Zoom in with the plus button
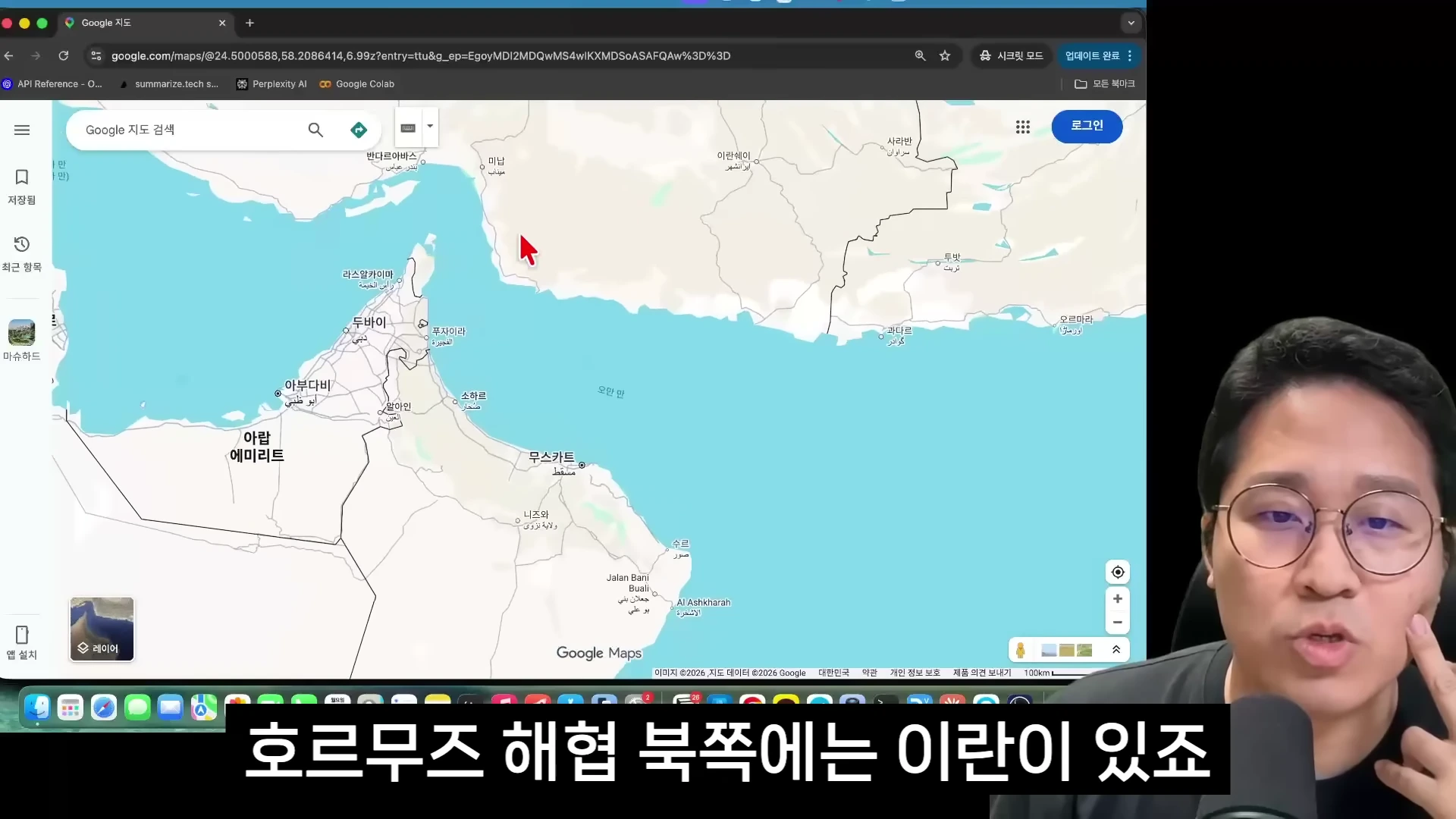 pyautogui.click(x=1118, y=598)
